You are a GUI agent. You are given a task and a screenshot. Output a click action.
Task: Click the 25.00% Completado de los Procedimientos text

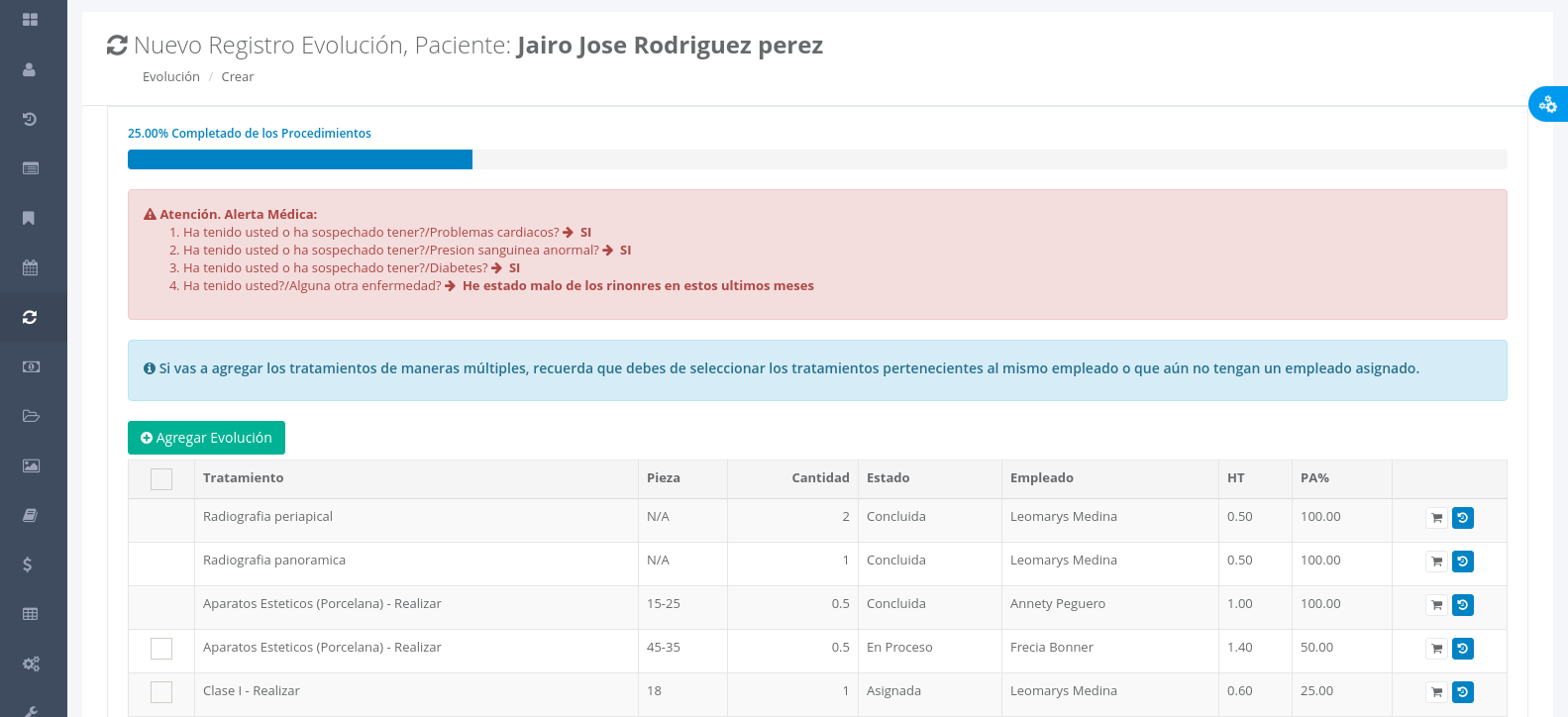click(x=250, y=133)
